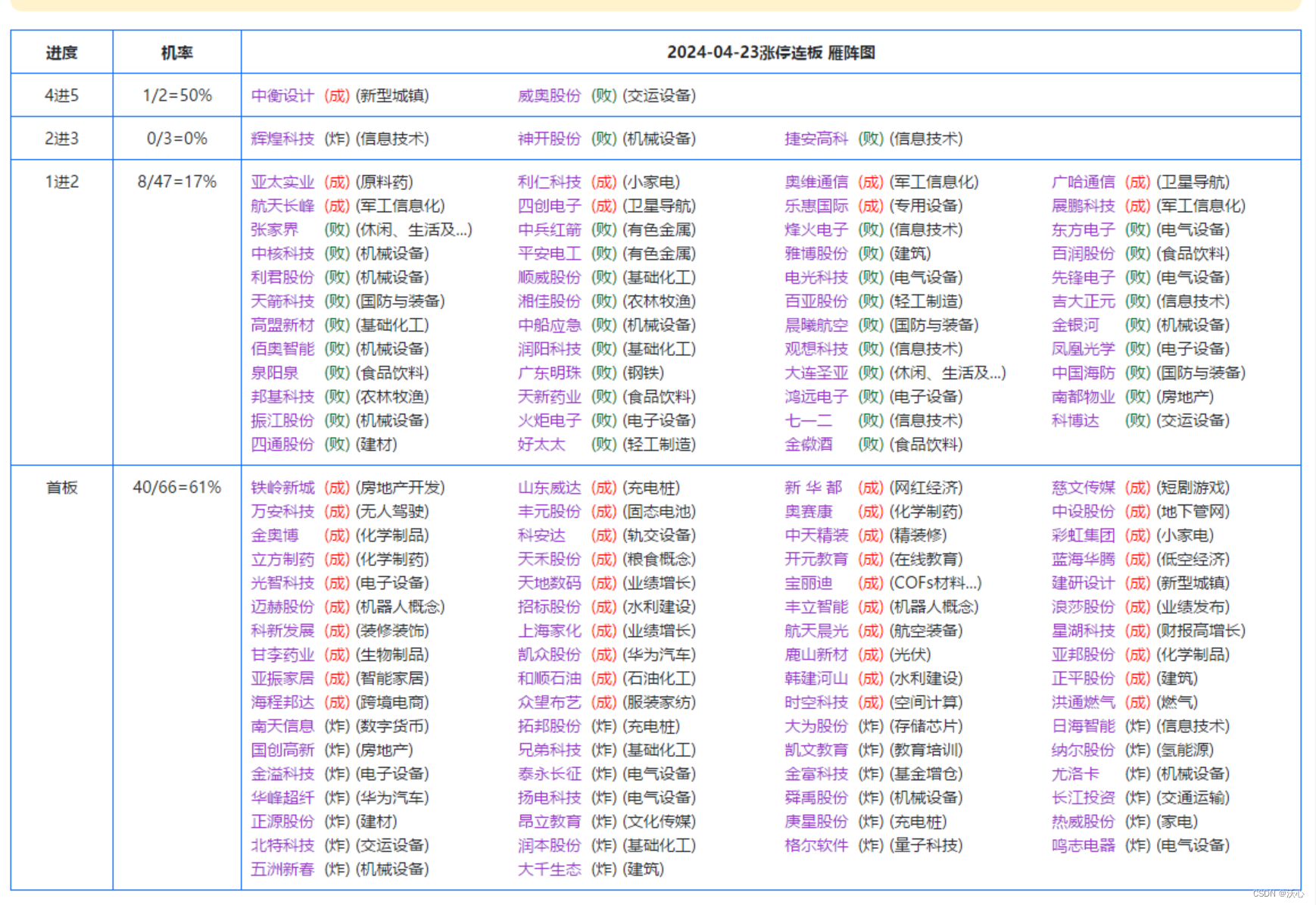1316x905 pixels.
Task: Select the 2024-04-23涨停连板 雁阵图 title
Action: point(771,52)
